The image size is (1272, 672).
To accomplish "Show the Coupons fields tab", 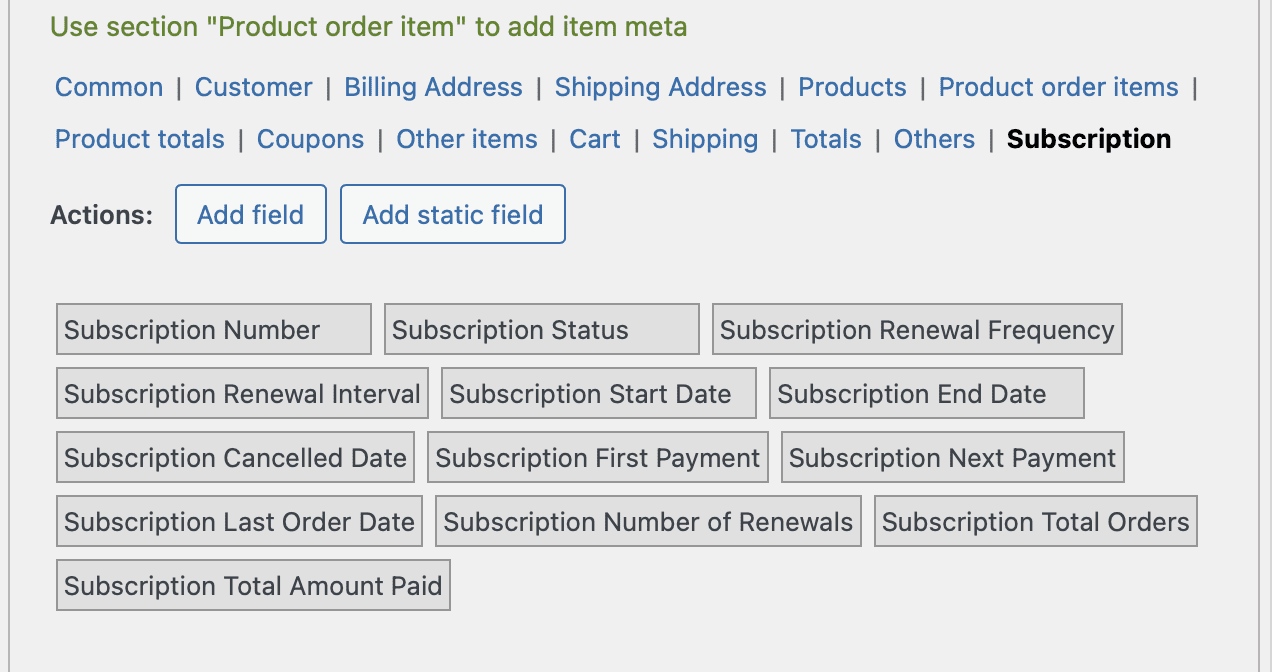I will [x=310, y=139].
